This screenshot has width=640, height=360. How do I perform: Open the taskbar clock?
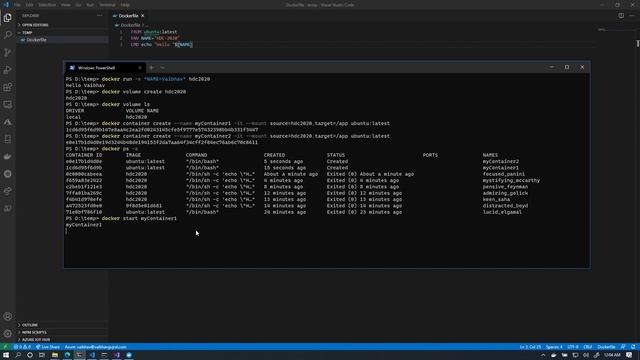(x=612, y=356)
